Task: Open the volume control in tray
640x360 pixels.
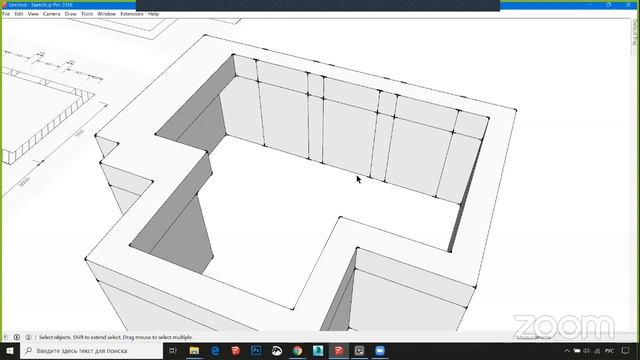Action: click(587, 351)
